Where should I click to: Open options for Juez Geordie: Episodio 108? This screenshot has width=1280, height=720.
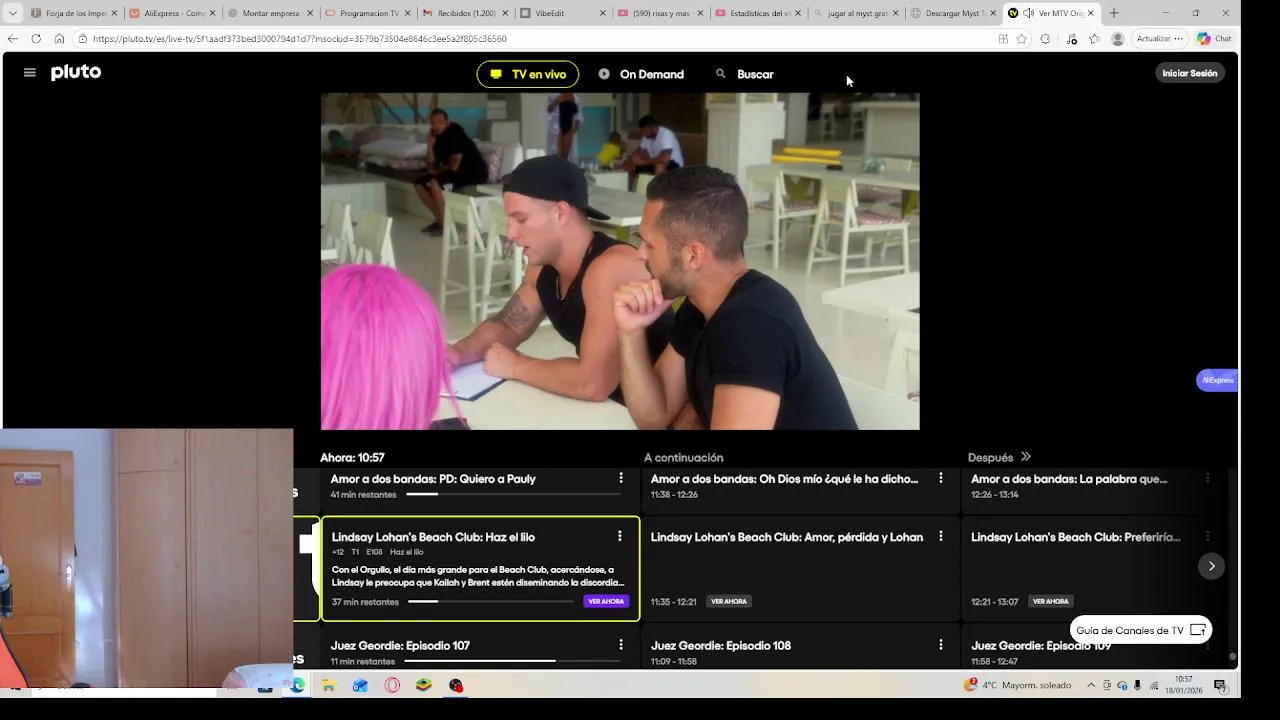click(x=940, y=645)
